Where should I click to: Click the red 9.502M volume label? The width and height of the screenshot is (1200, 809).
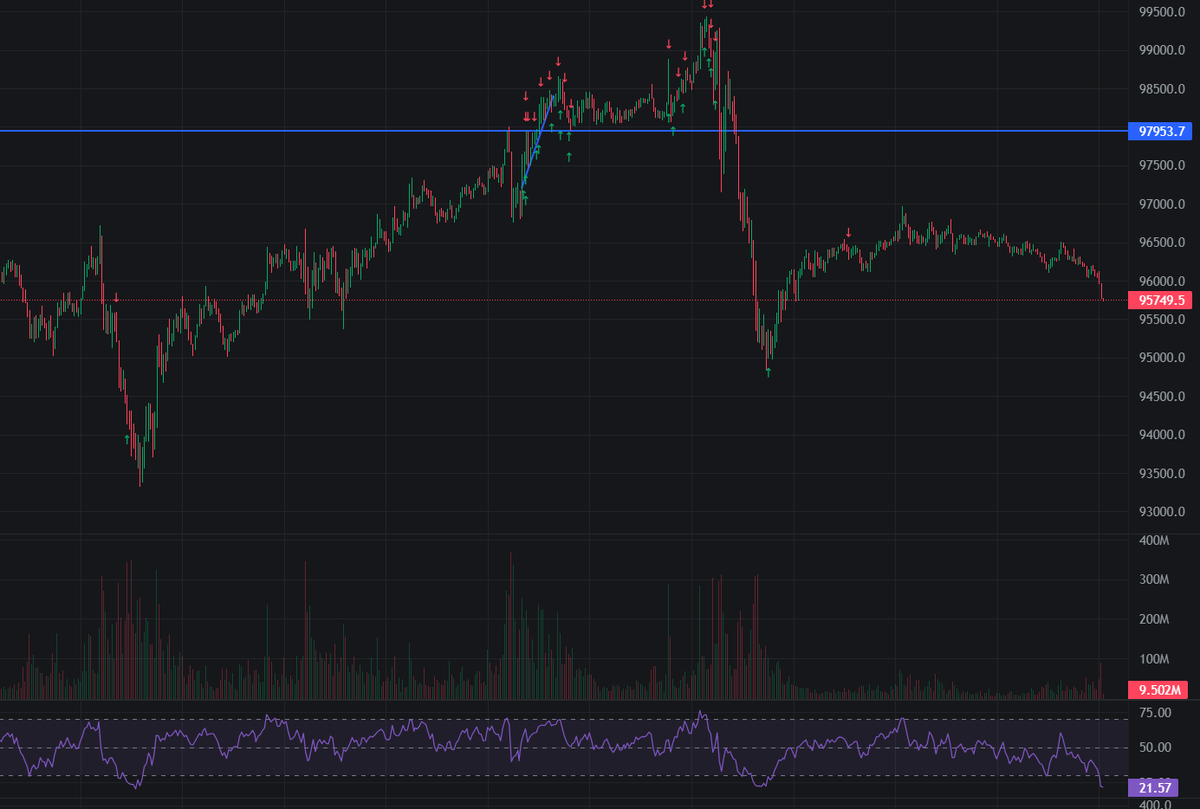pyautogui.click(x=1160, y=690)
